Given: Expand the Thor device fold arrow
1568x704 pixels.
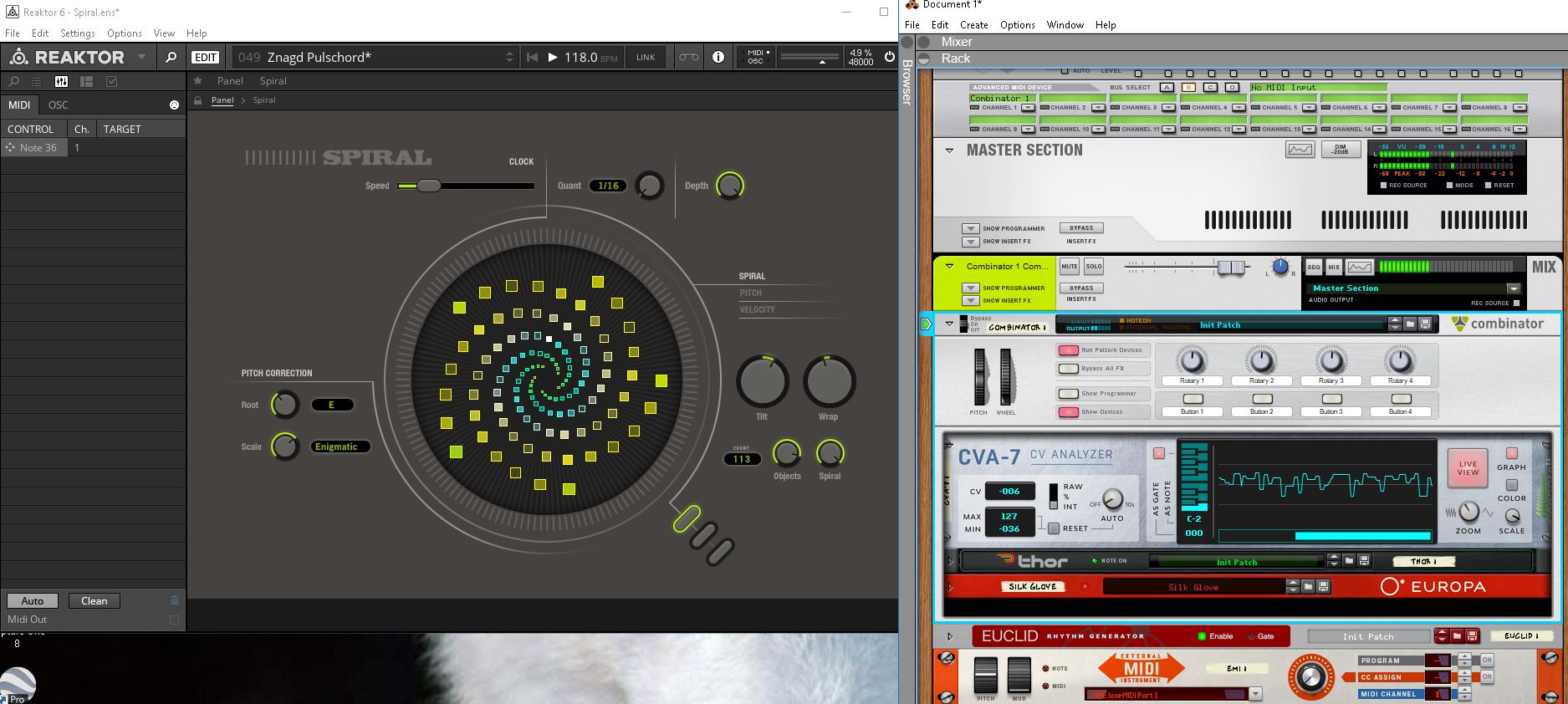Looking at the screenshot, I should [x=950, y=561].
